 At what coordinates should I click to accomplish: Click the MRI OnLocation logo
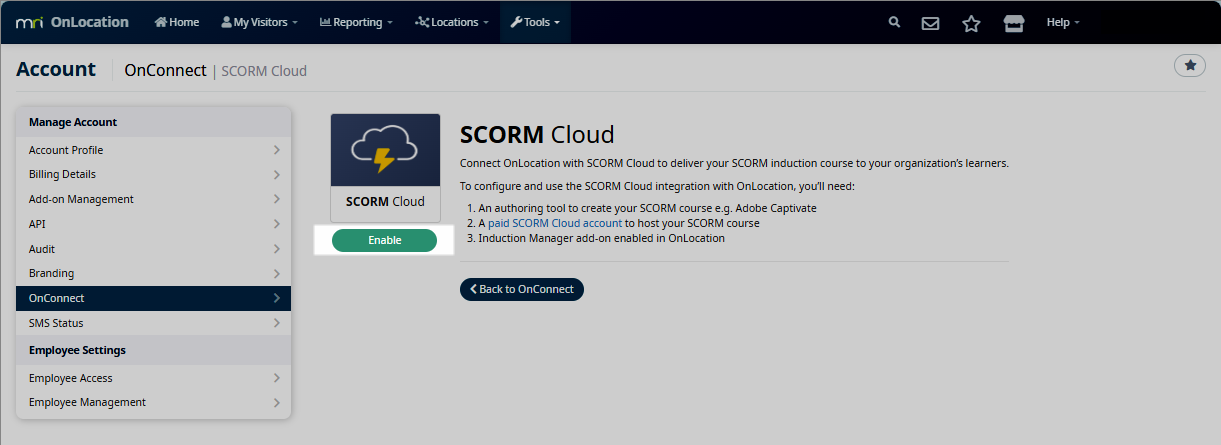pos(72,22)
